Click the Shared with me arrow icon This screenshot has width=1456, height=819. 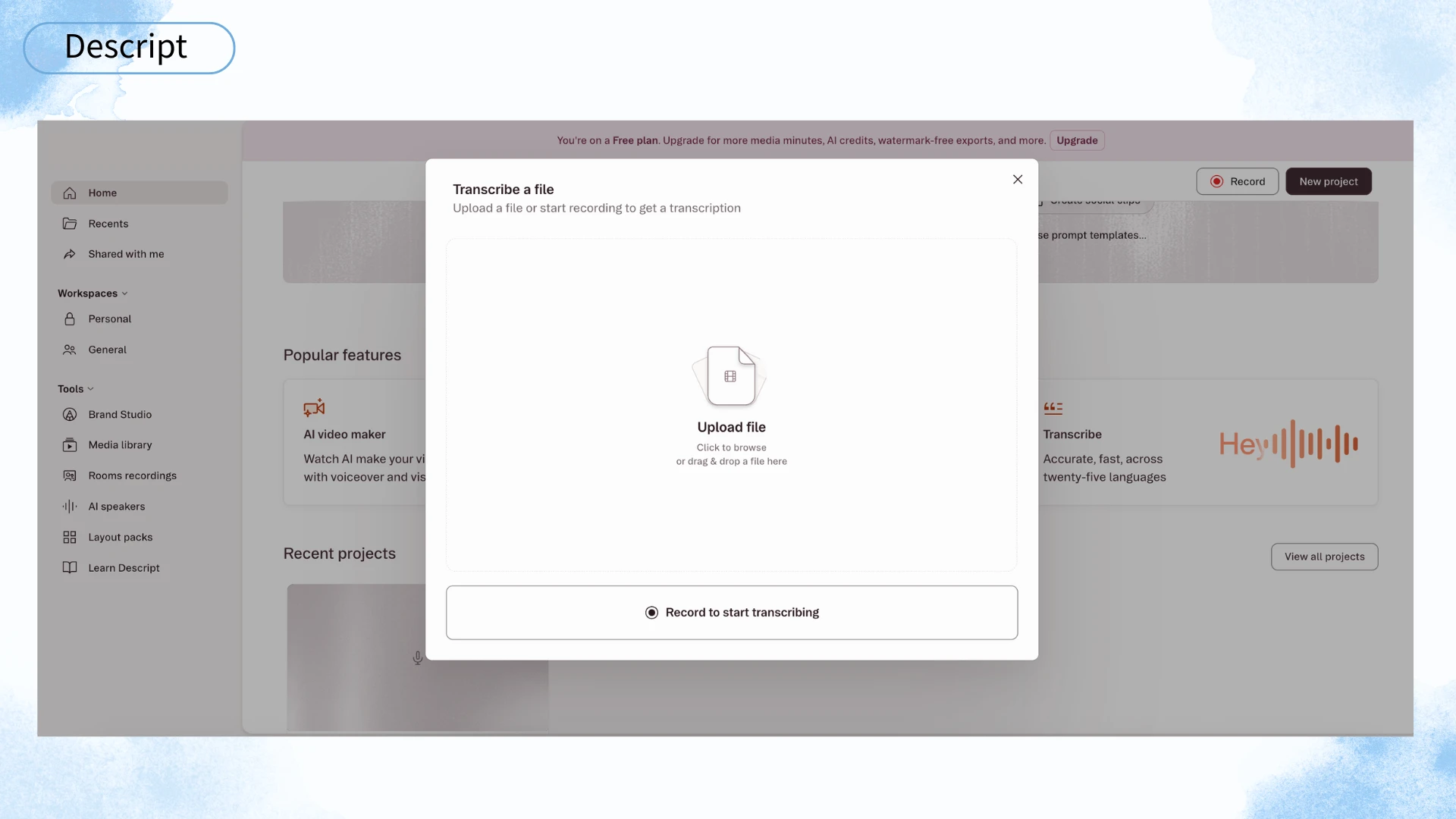pos(70,254)
